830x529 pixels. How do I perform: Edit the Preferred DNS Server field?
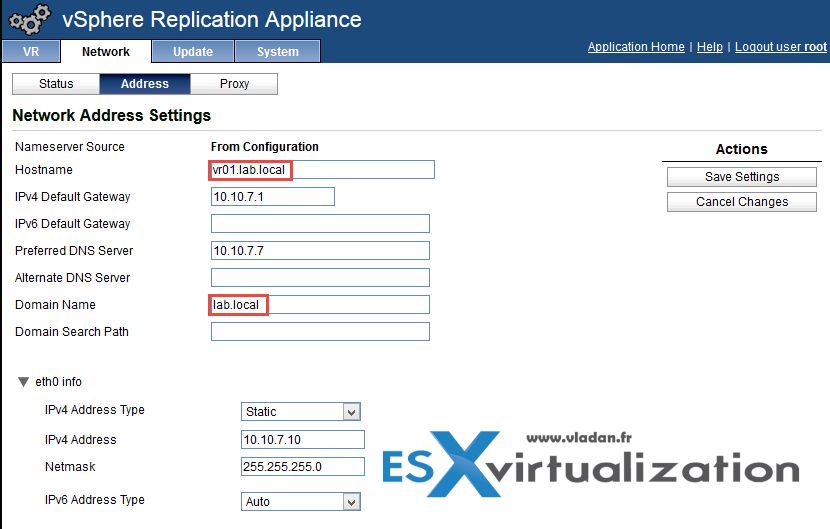[320, 250]
